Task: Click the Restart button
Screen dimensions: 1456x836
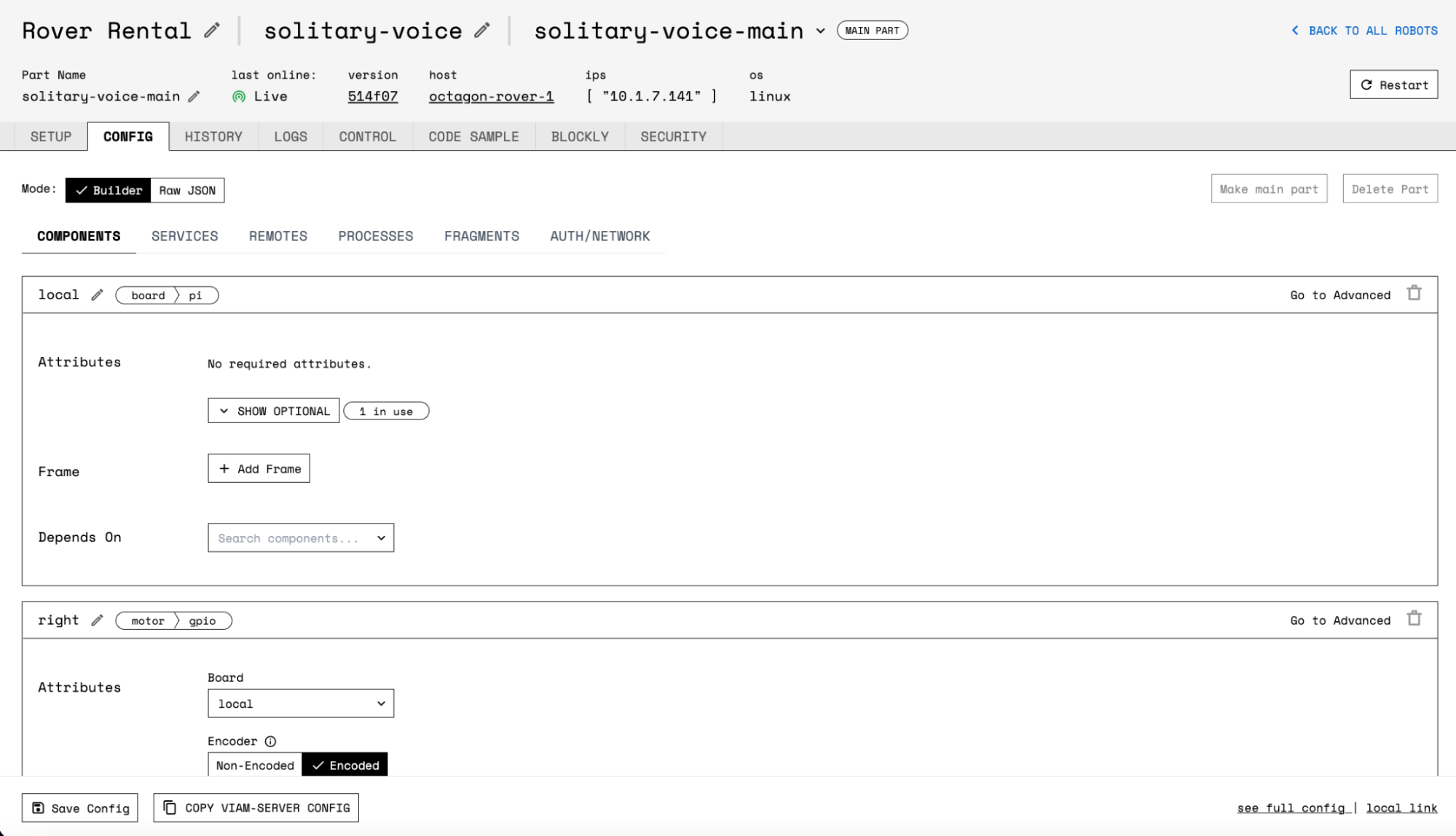Action: click(x=1393, y=84)
